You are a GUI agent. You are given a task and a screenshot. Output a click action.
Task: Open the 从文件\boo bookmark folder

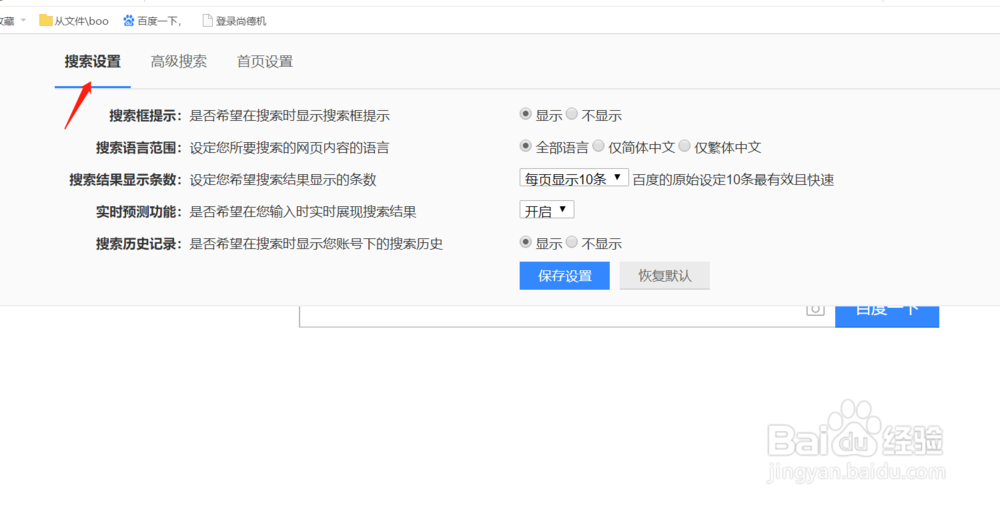point(74,21)
